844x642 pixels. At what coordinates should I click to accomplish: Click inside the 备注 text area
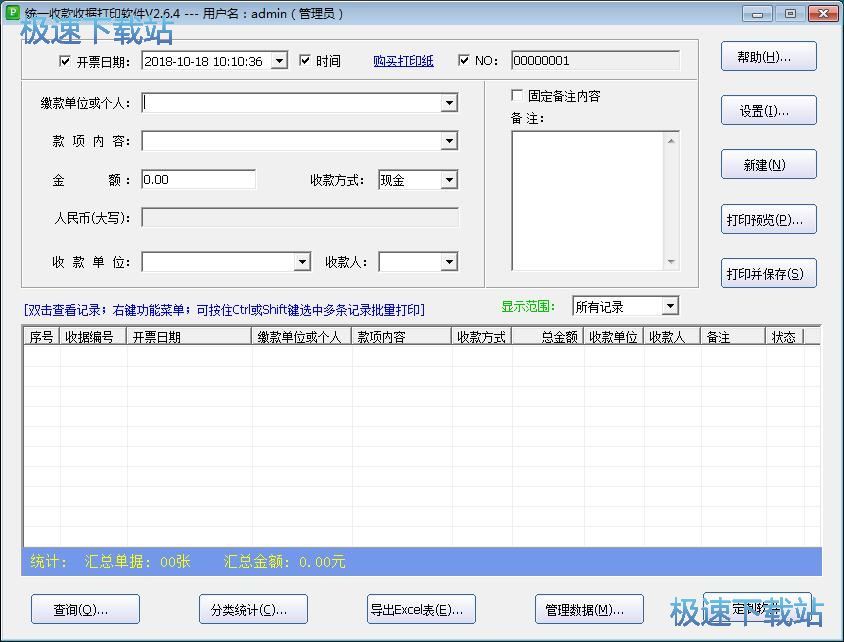(x=588, y=200)
